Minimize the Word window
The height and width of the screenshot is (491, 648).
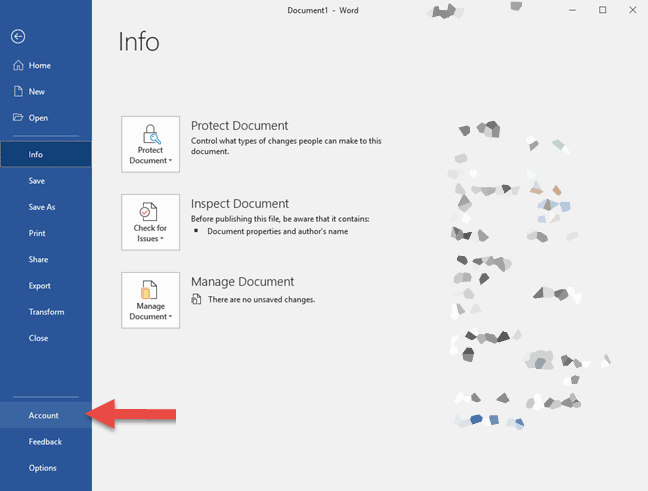pyautogui.click(x=572, y=10)
